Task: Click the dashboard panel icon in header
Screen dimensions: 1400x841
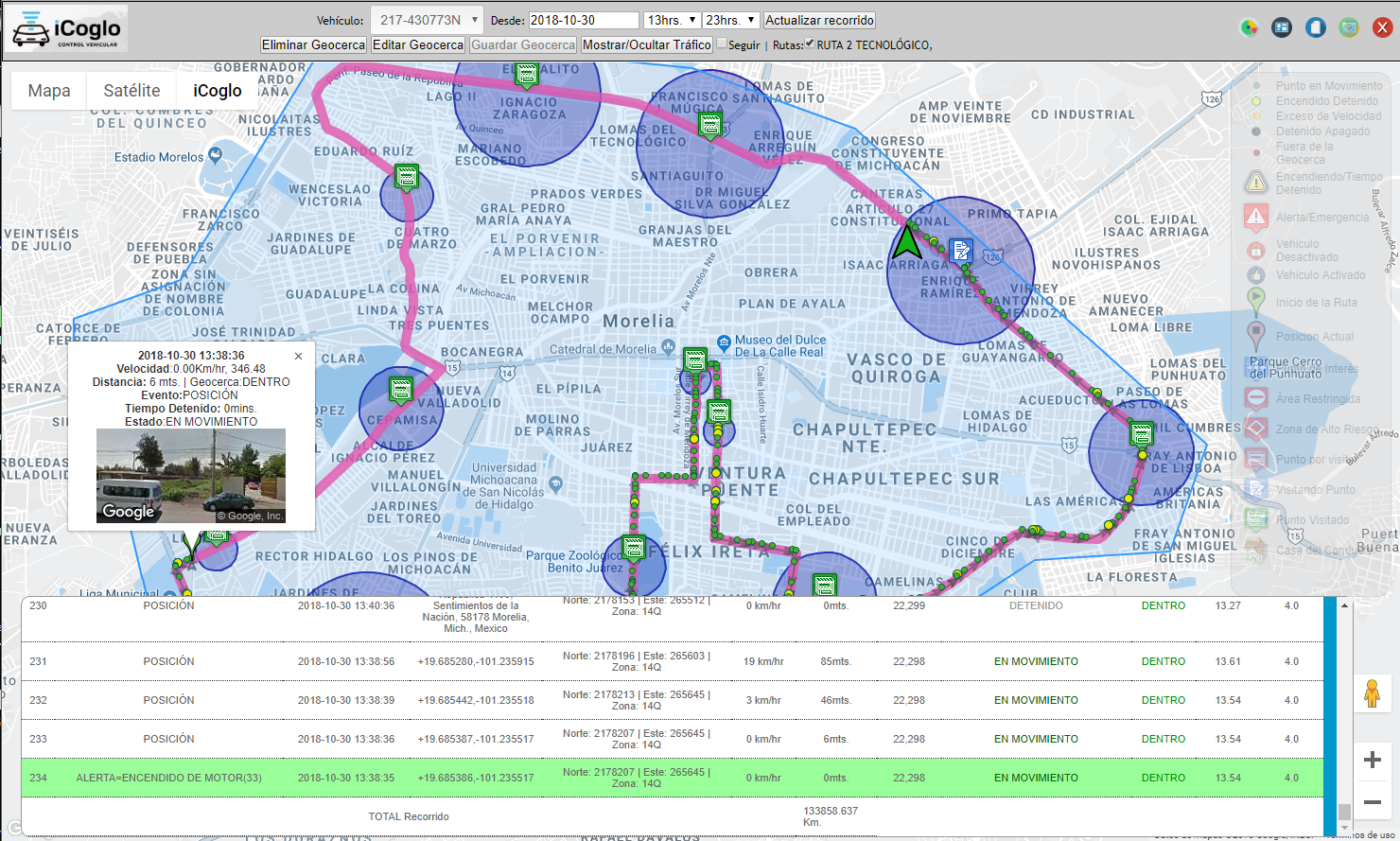Action: pos(1282,27)
